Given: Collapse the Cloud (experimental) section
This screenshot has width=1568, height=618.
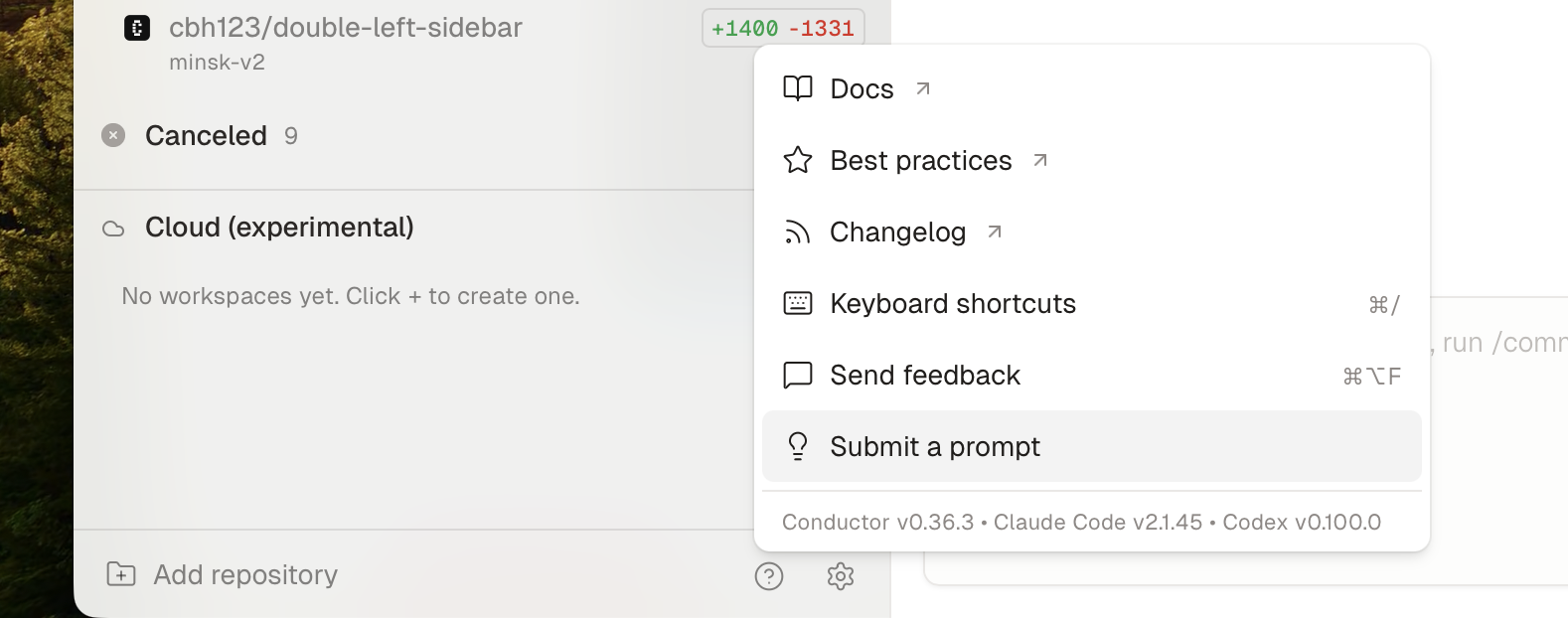Looking at the screenshot, I should click(x=279, y=228).
